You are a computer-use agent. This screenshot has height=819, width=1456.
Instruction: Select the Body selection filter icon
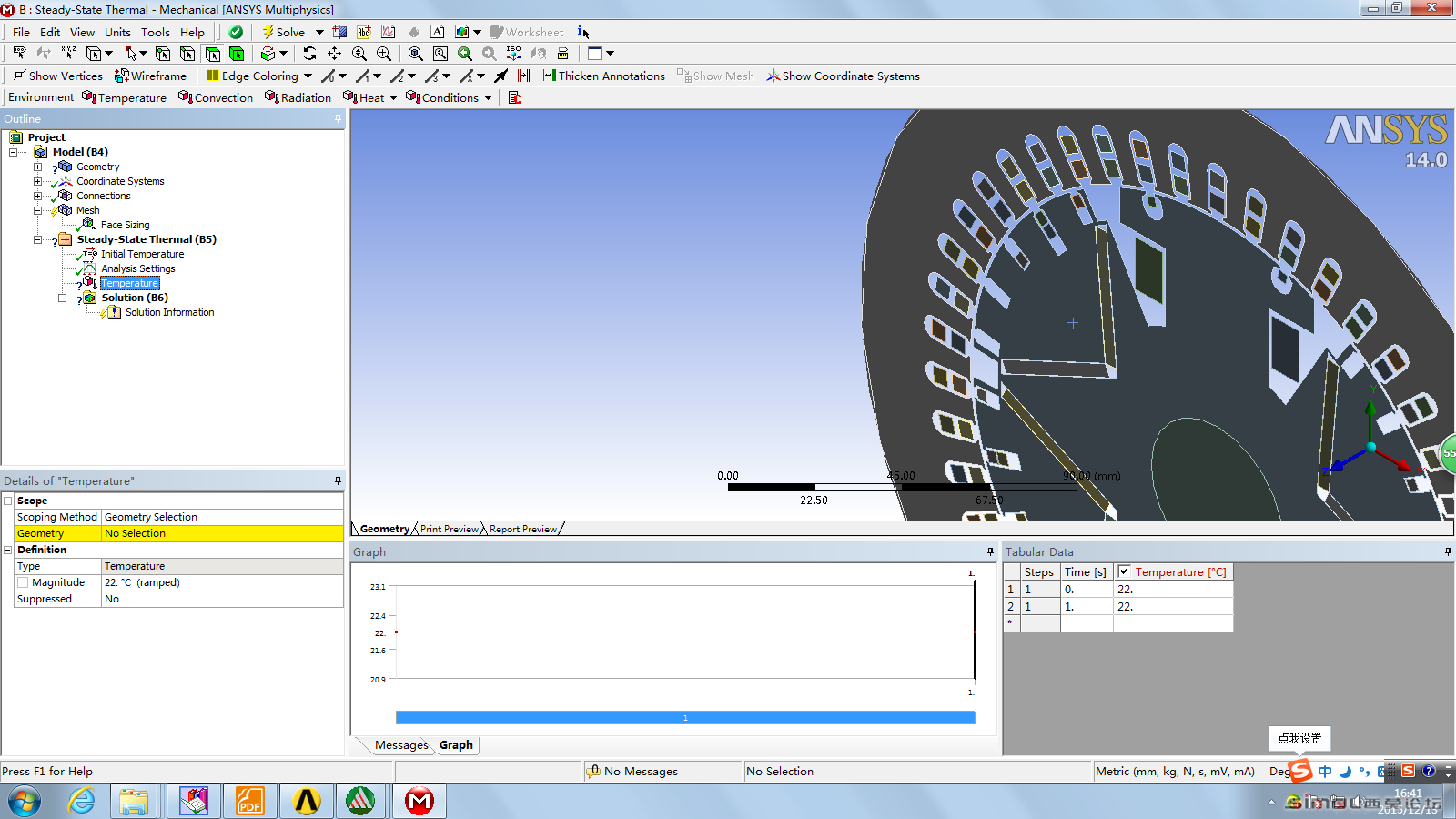click(237, 54)
